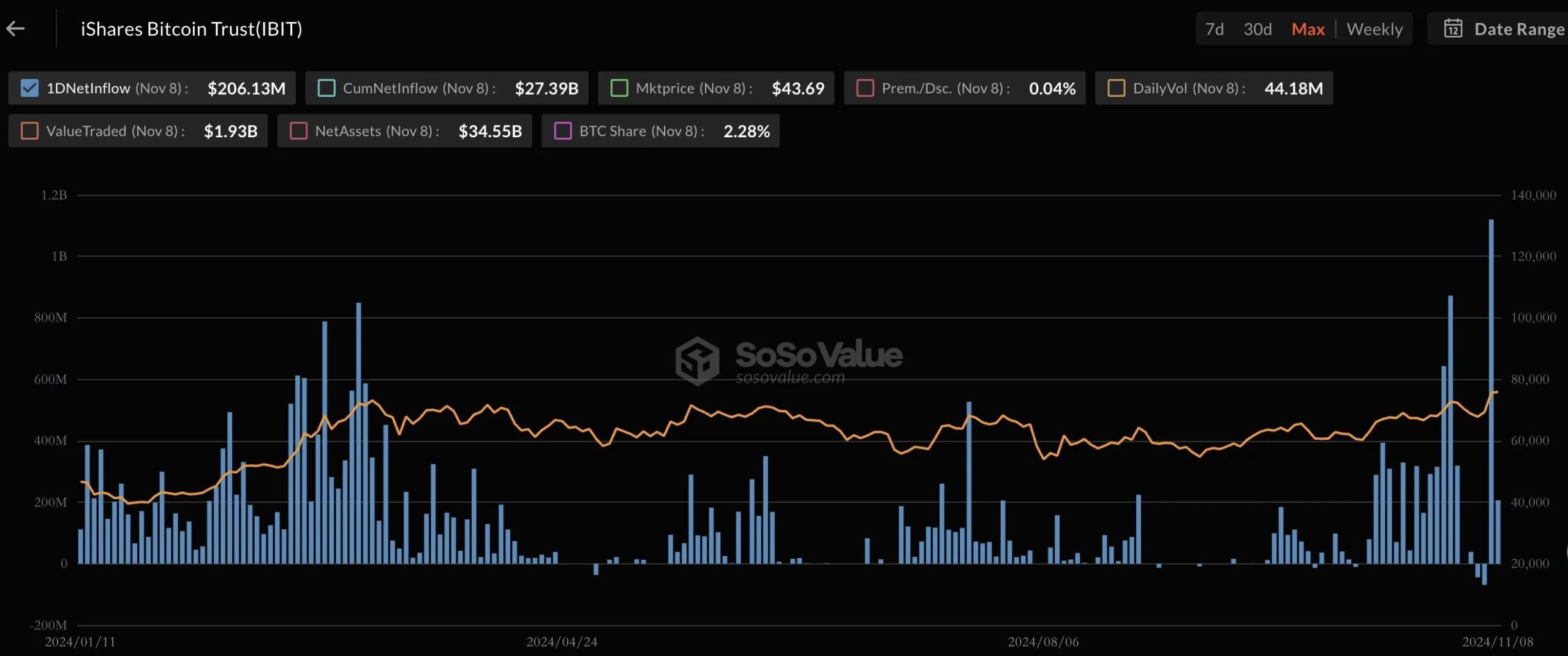Go back using the left arrow icon
The height and width of the screenshot is (656, 1568).
[15, 28]
